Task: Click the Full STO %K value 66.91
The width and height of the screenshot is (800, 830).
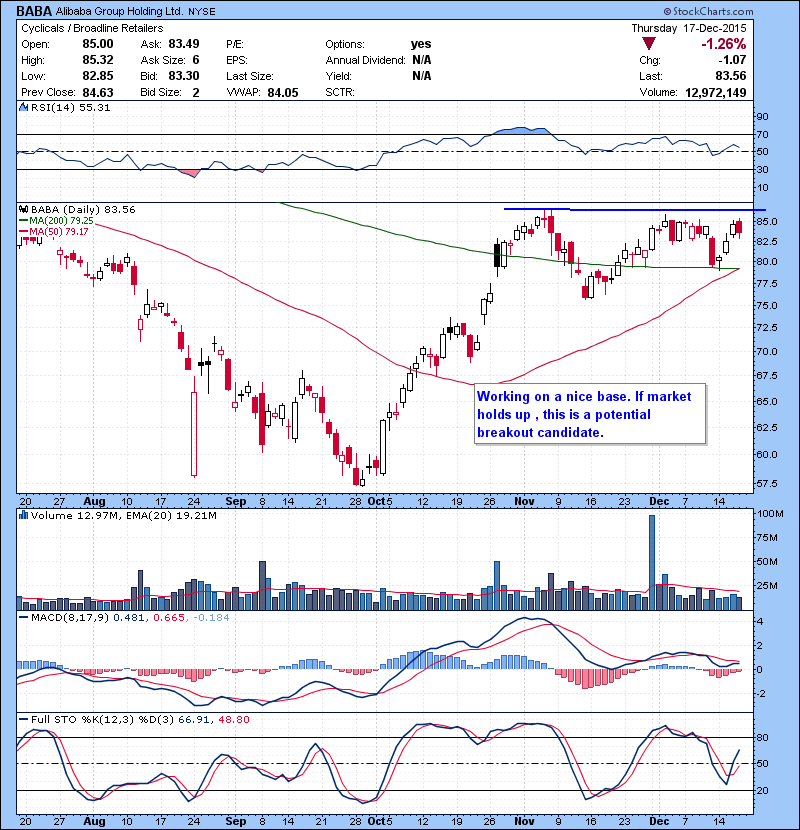Action: pos(194,719)
